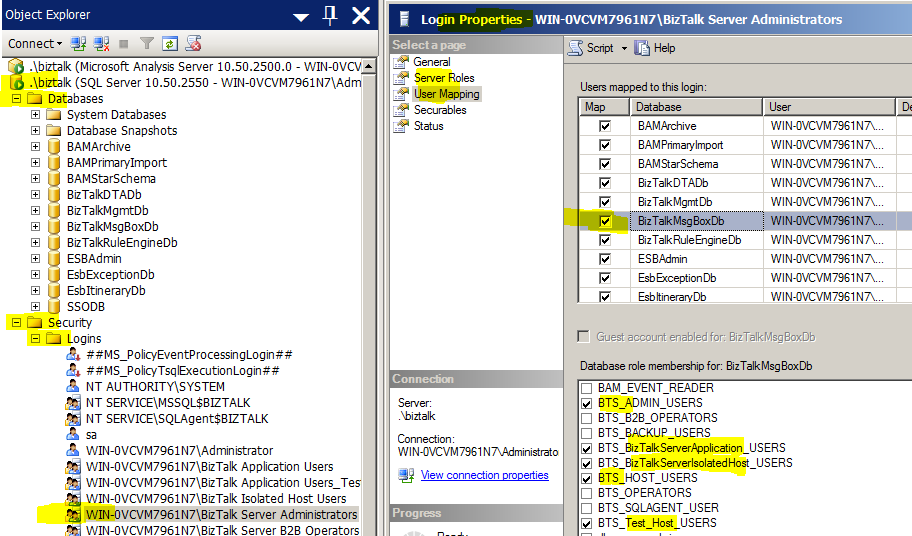Select EsbItineraryDb database icon

coord(54,291)
